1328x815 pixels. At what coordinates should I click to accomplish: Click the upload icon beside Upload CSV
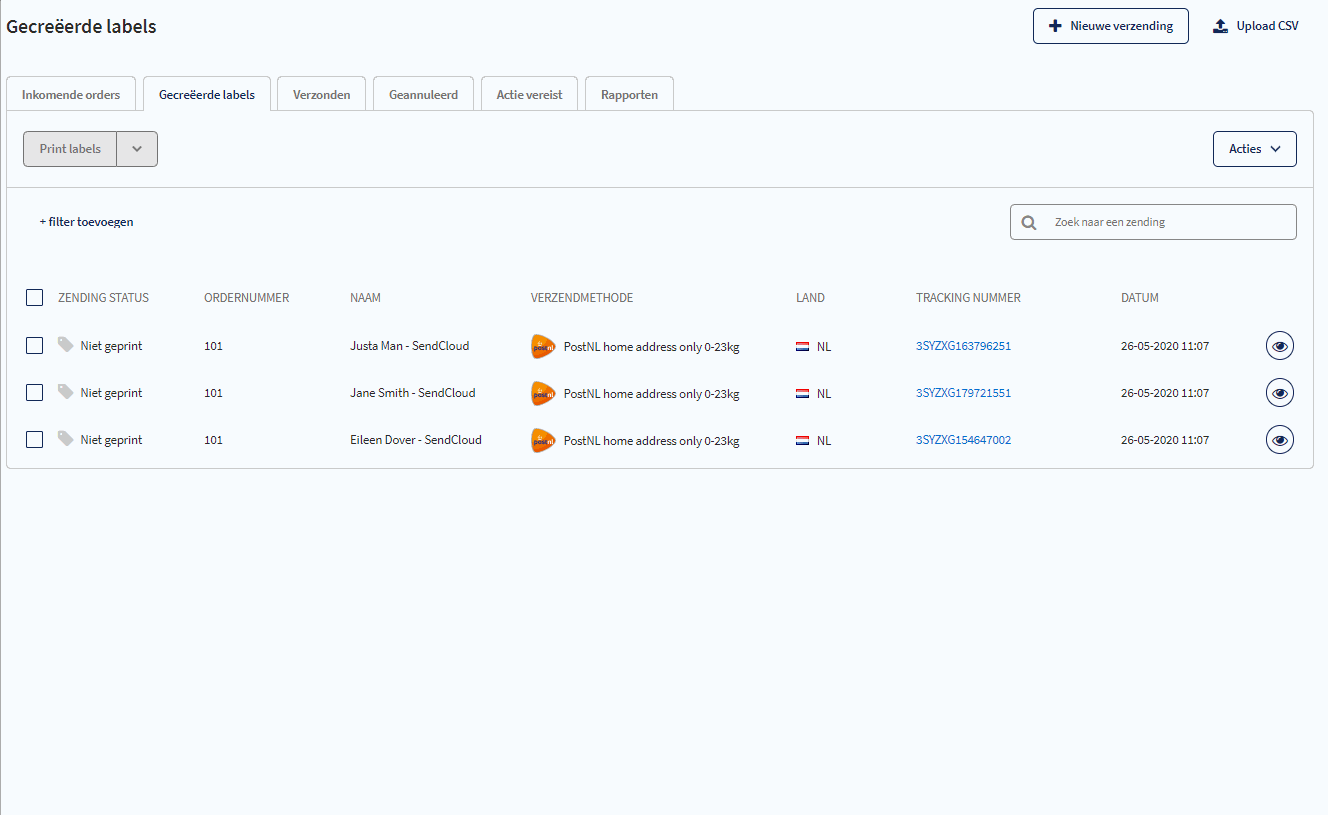(x=1220, y=26)
